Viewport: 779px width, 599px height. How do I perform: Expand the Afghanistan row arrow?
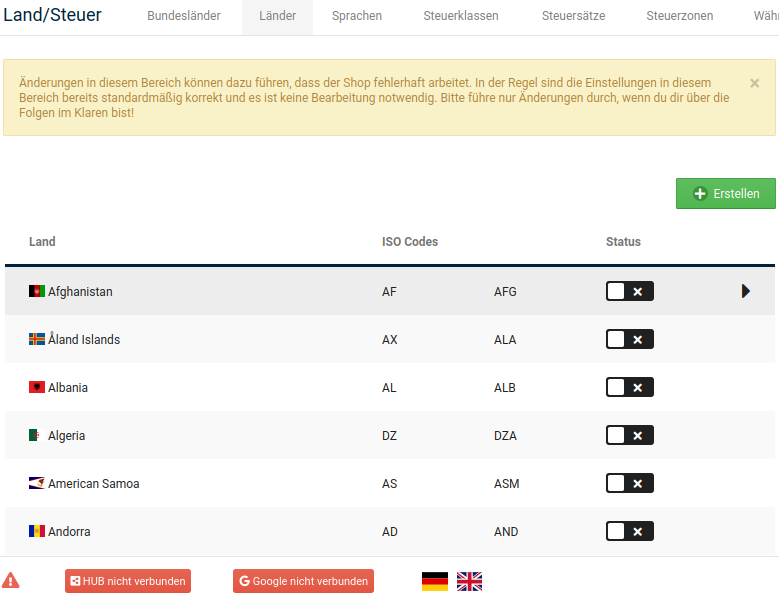(746, 291)
